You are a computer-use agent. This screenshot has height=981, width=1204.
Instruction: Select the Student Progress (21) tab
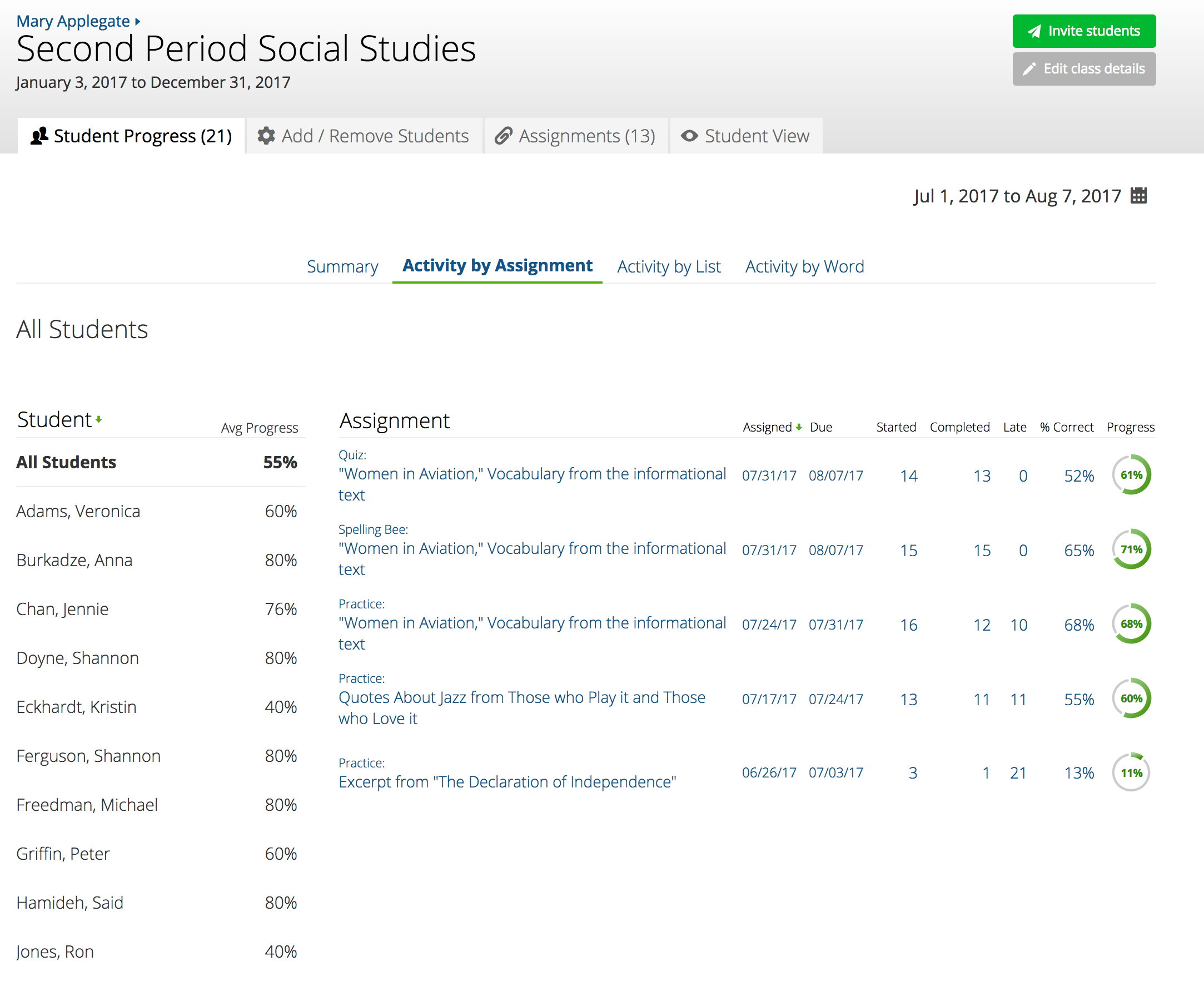(x=131, y=136)
